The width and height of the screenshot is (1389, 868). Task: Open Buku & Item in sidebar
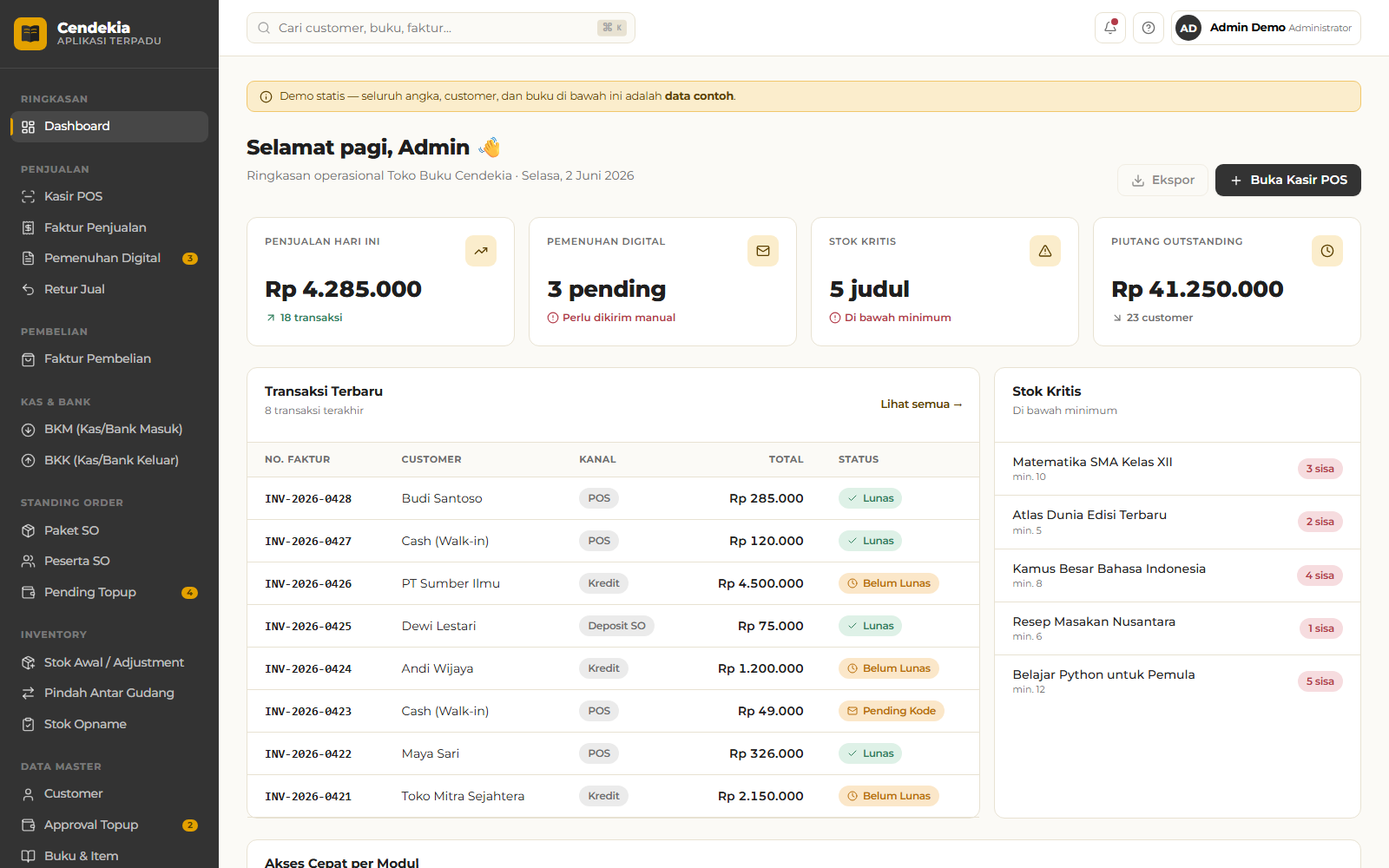[x=109, y=856]
